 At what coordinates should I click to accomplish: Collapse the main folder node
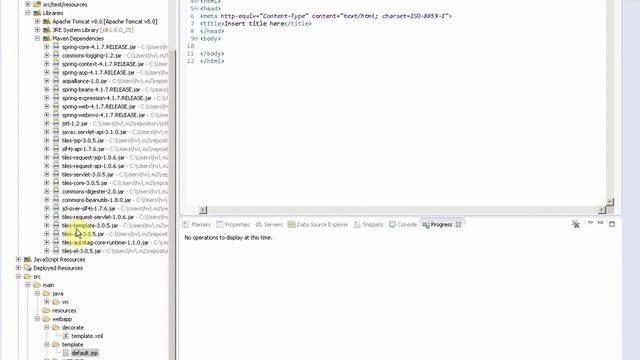[28, 285]
